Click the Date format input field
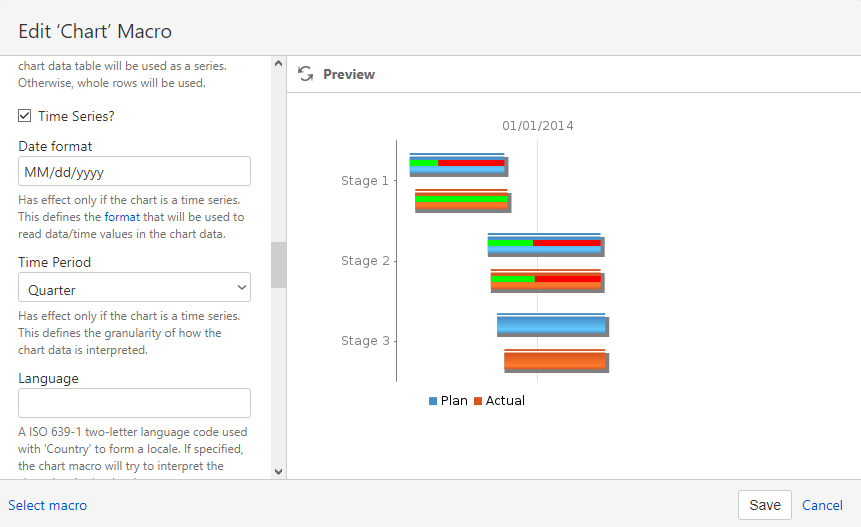This screenshot has width=861, height=527. pos(135,171)
